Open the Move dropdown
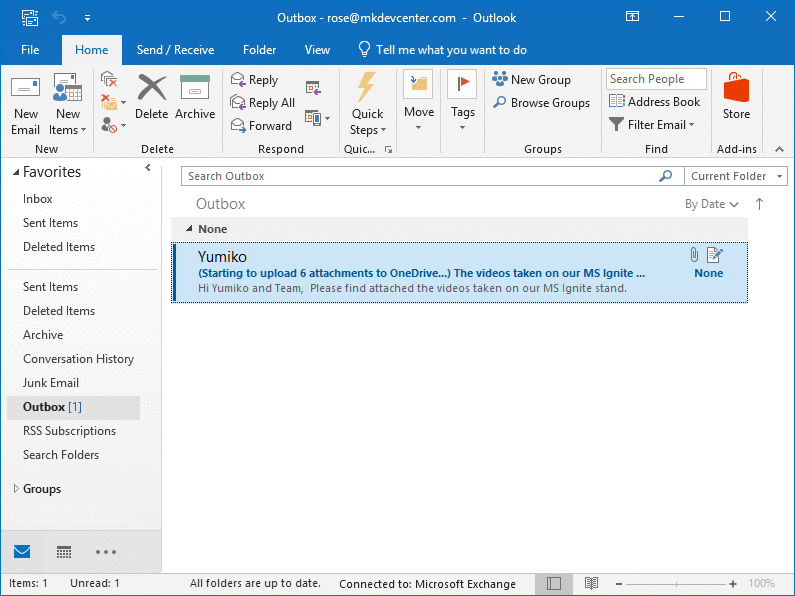795x596 pixels. 419,101
